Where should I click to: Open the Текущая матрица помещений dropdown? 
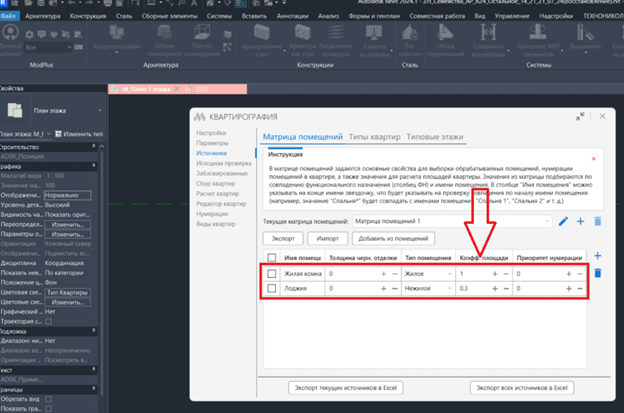point(452,221)
